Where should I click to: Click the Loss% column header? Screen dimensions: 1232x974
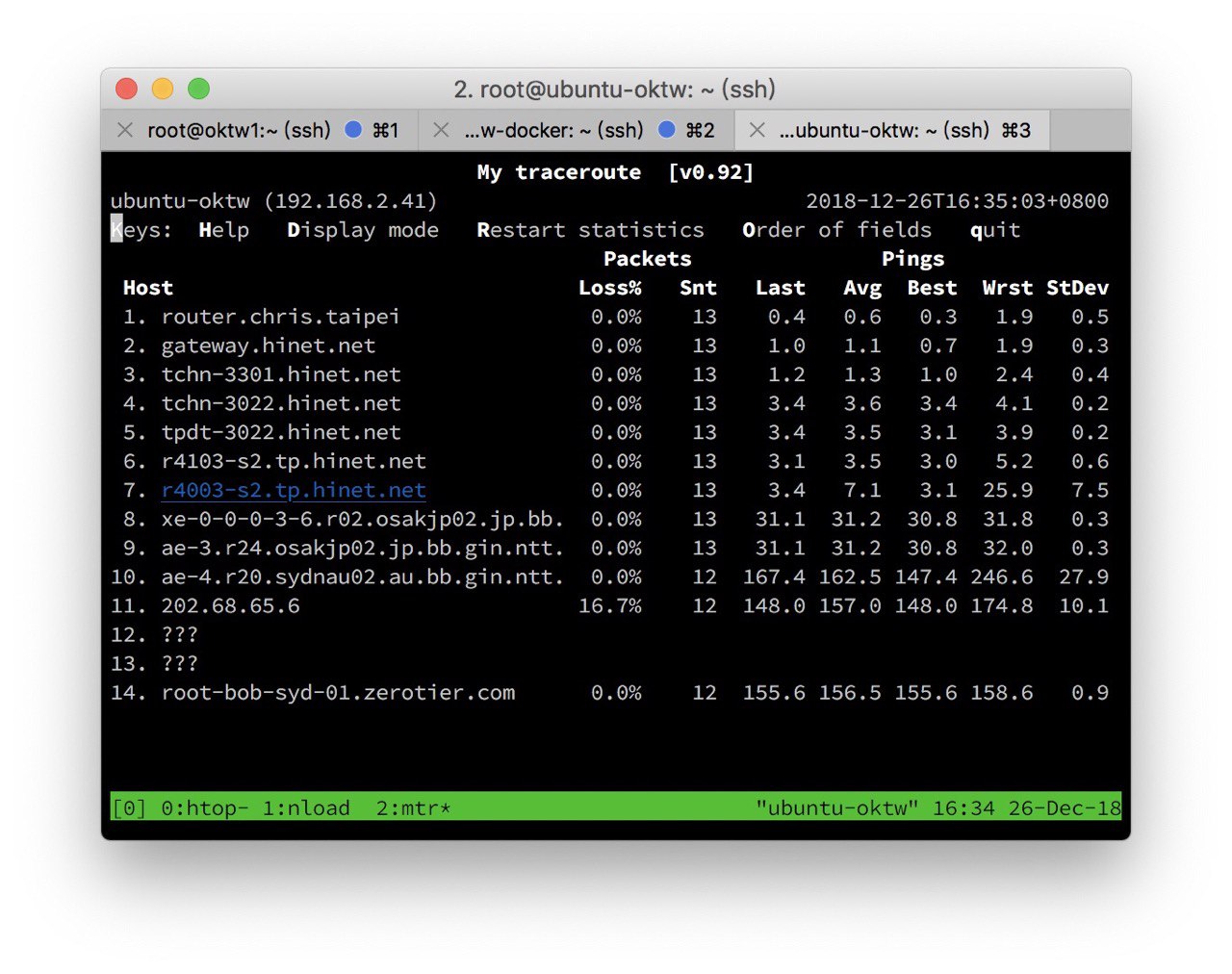(610, 288)
